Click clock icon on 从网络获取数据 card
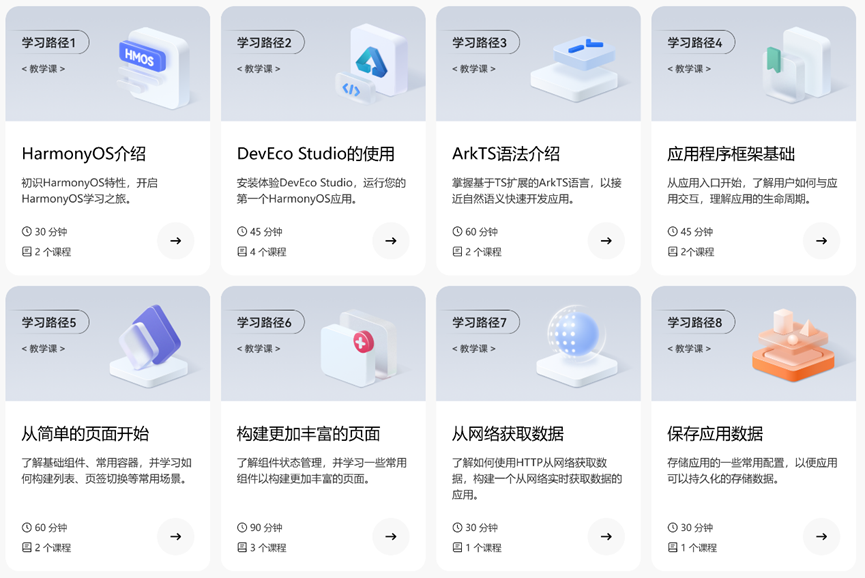Screen dimensions: 865x578 tap(457, 527)
